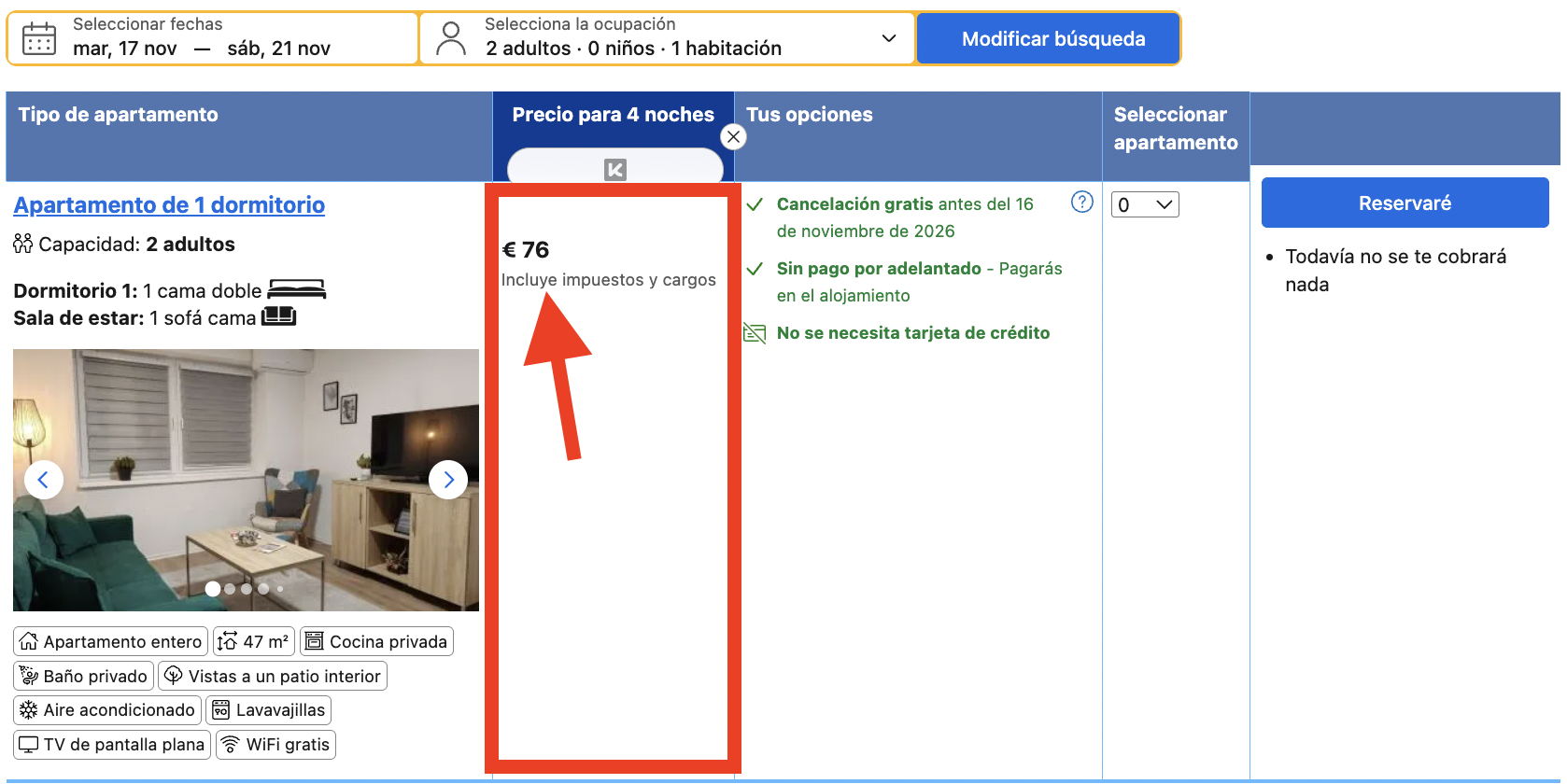Select check-out date sáb, 21 nov
The width and height of the screenshot is (1567, 784).
(278, 49)
